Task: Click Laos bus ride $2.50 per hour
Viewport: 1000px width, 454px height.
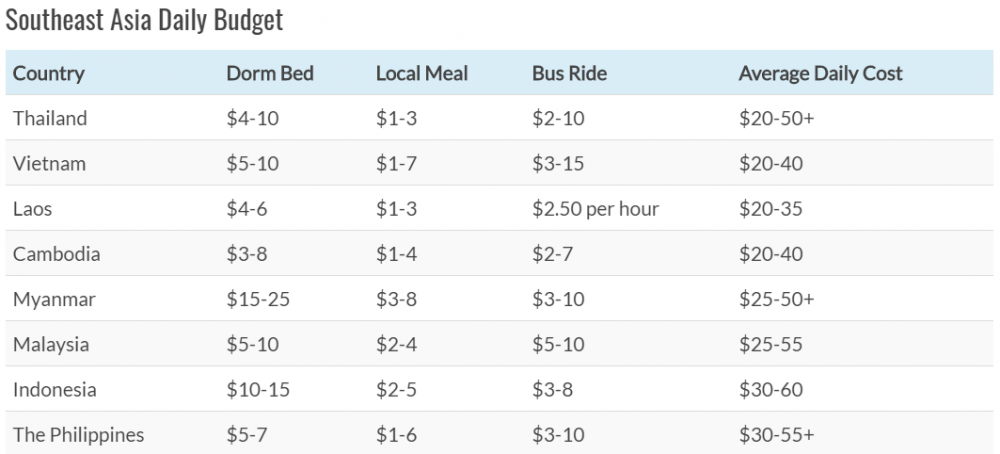Action: pyautogui.click(x=595, y=209)
